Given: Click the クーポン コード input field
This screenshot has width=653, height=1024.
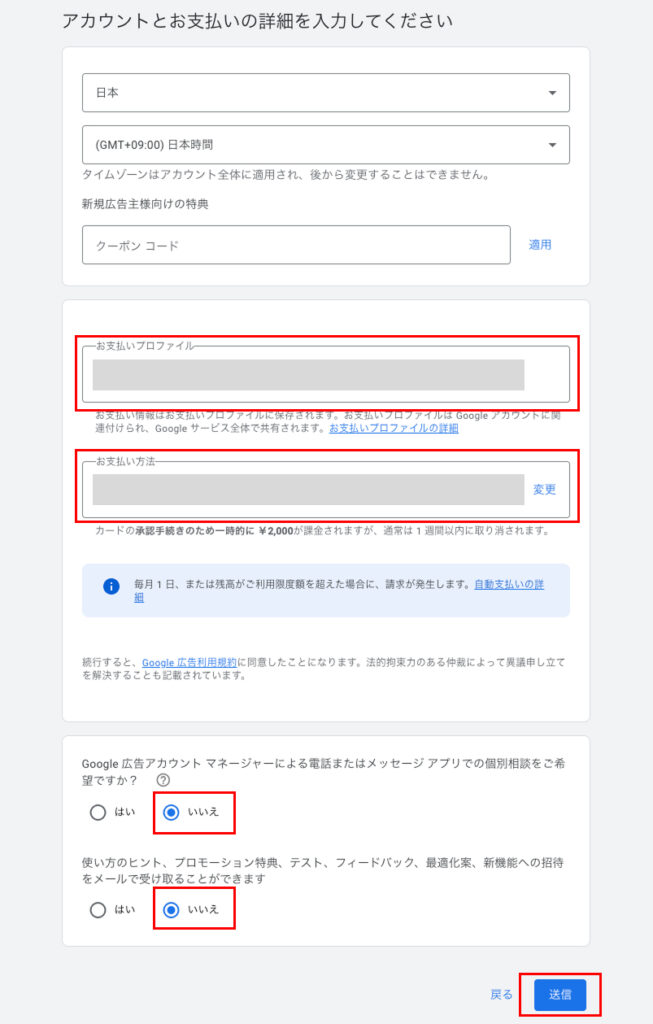Looking at the screenshot, I should (x=296, y=245).
